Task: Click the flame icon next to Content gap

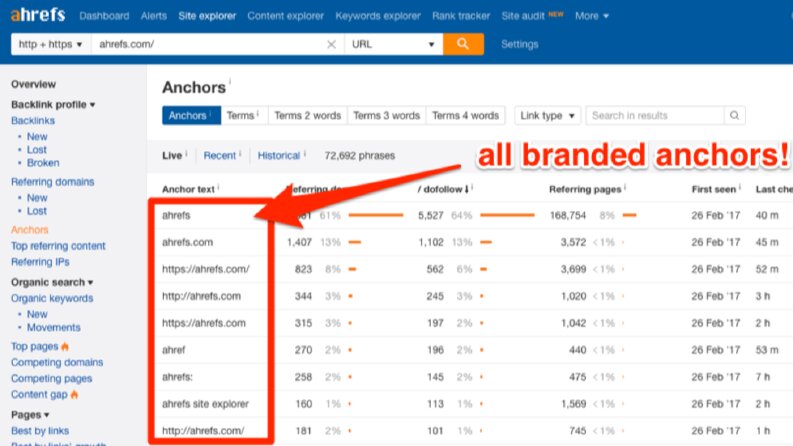Action: (74, 394)
